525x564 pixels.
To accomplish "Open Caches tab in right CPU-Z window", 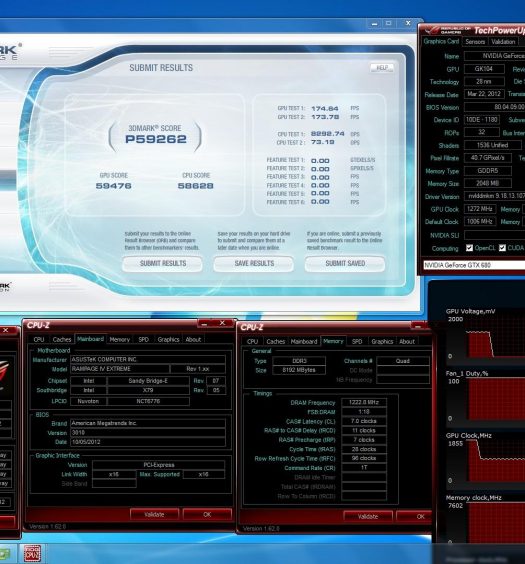I will tap(276, 341).
